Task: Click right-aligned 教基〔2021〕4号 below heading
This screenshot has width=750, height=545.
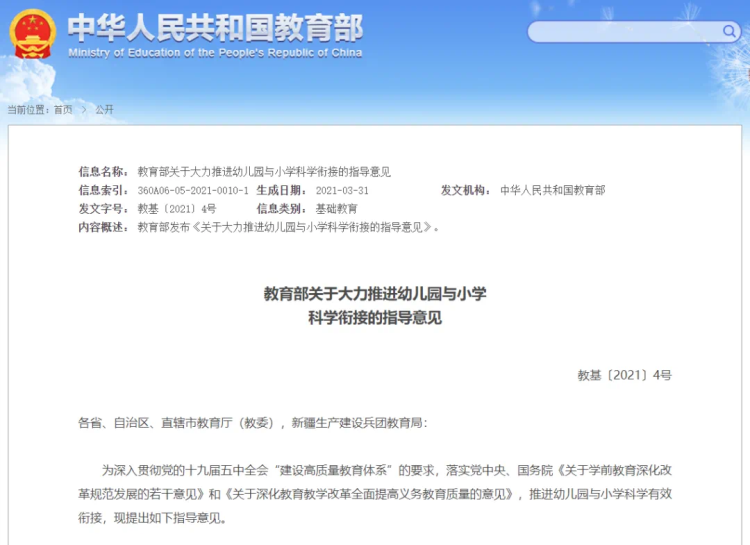Action: [624, 375]
